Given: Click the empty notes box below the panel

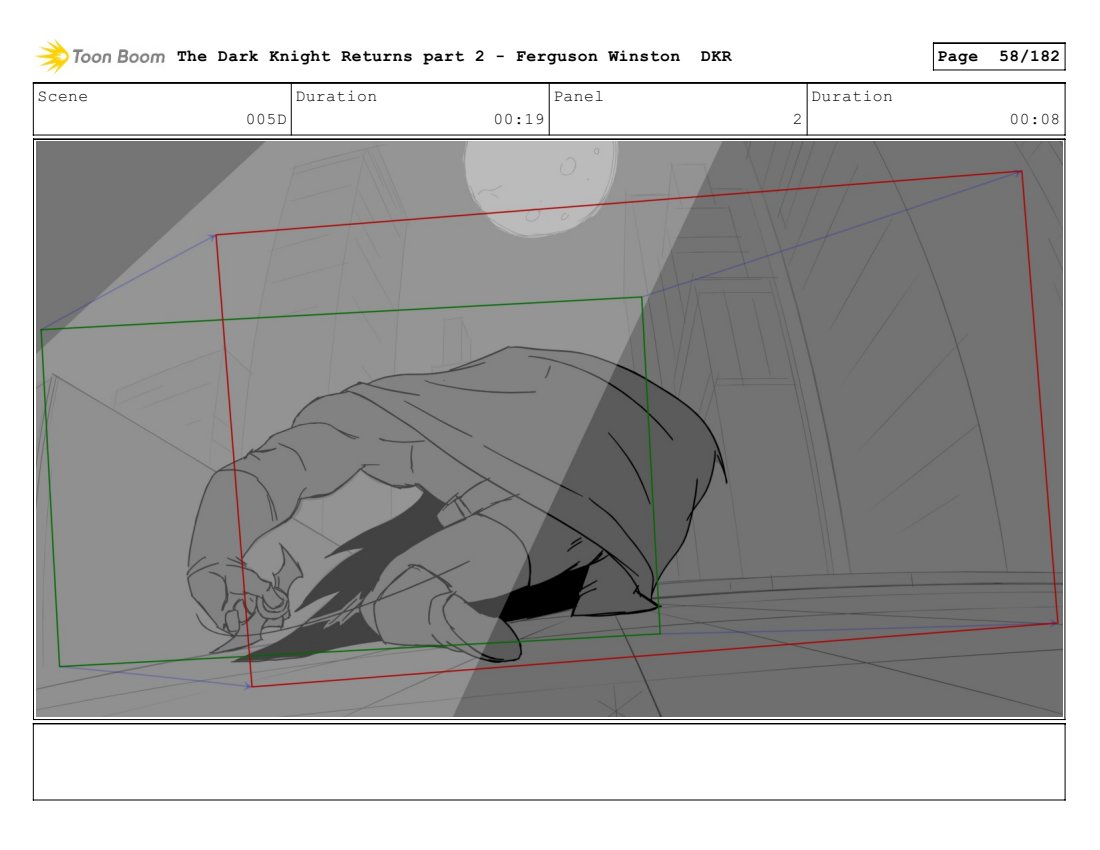Looking at the screenshot, I should (x=549, y=762).
